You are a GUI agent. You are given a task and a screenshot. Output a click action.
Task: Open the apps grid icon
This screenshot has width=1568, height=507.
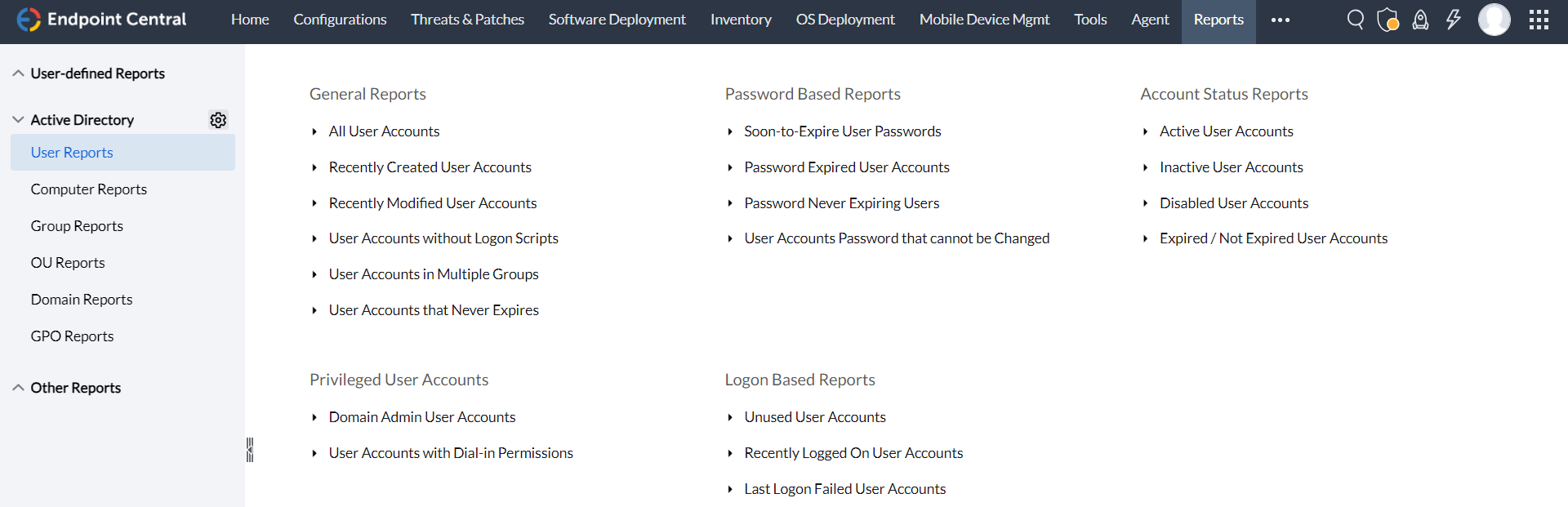tap(1539, 20)
